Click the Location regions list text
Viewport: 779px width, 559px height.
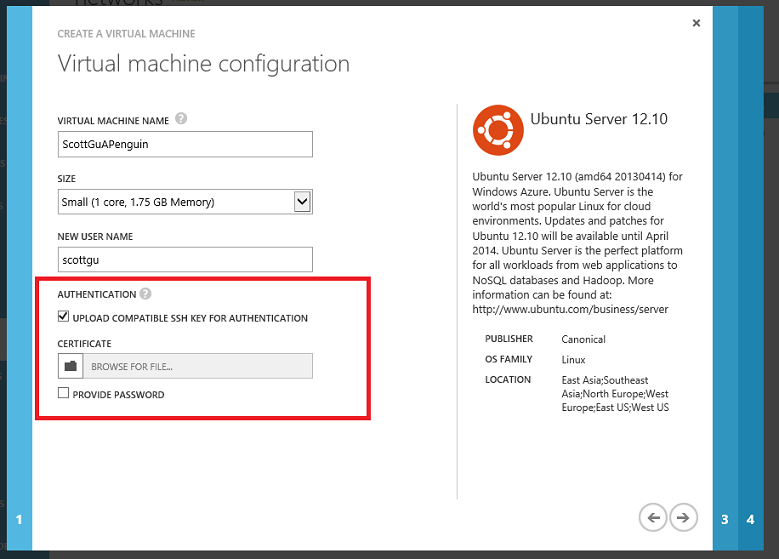coord(615,394)
